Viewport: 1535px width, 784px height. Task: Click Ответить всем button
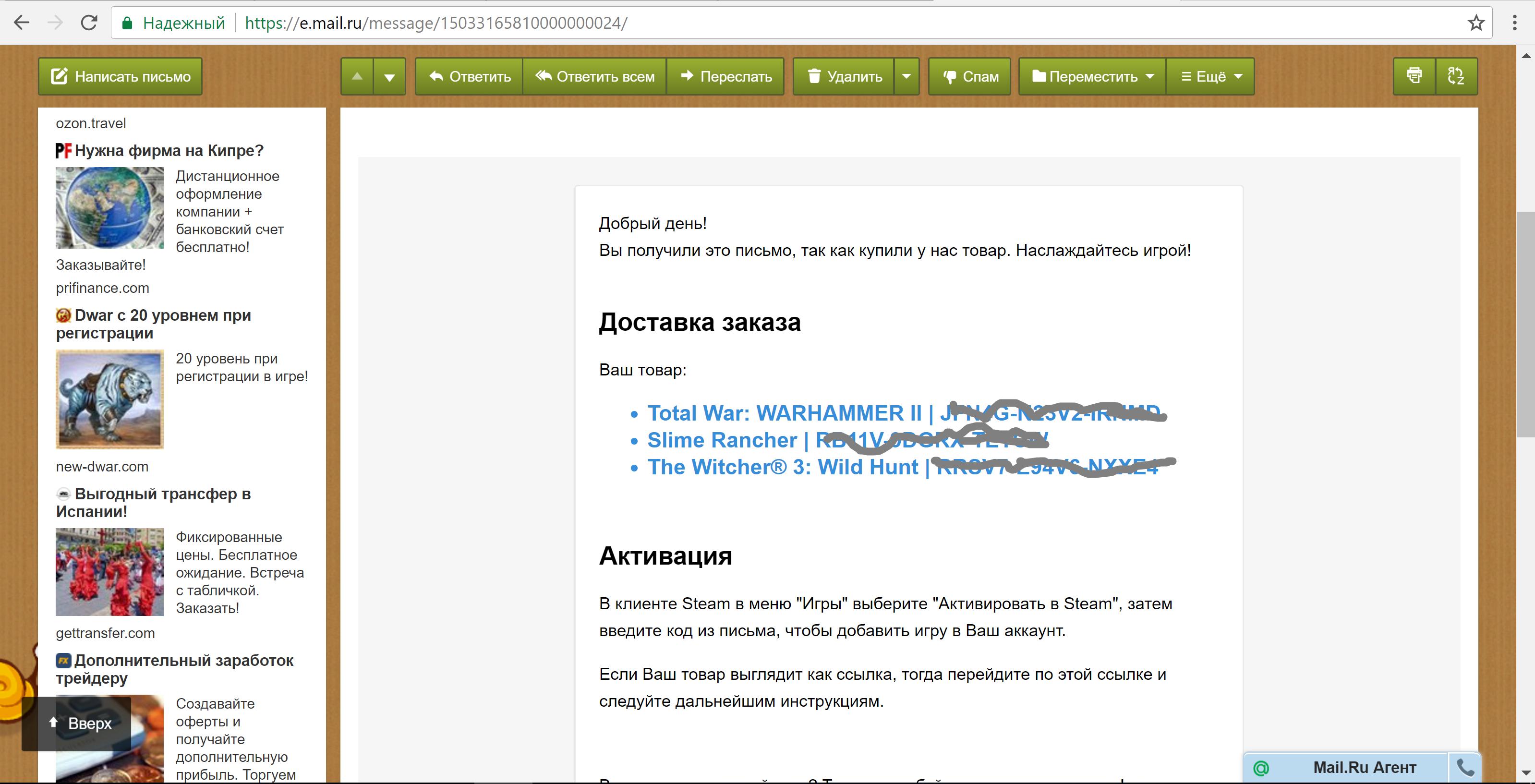pyautogui.click(x=594, y=76)
